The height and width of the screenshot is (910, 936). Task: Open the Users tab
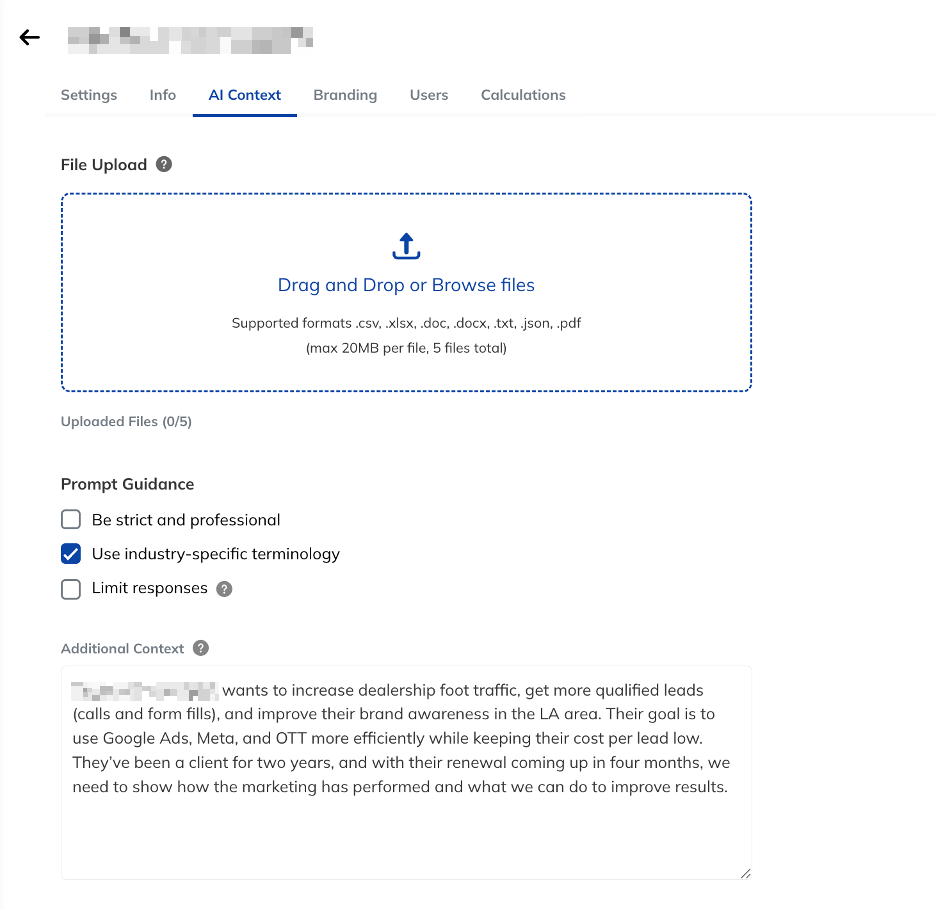429,95
